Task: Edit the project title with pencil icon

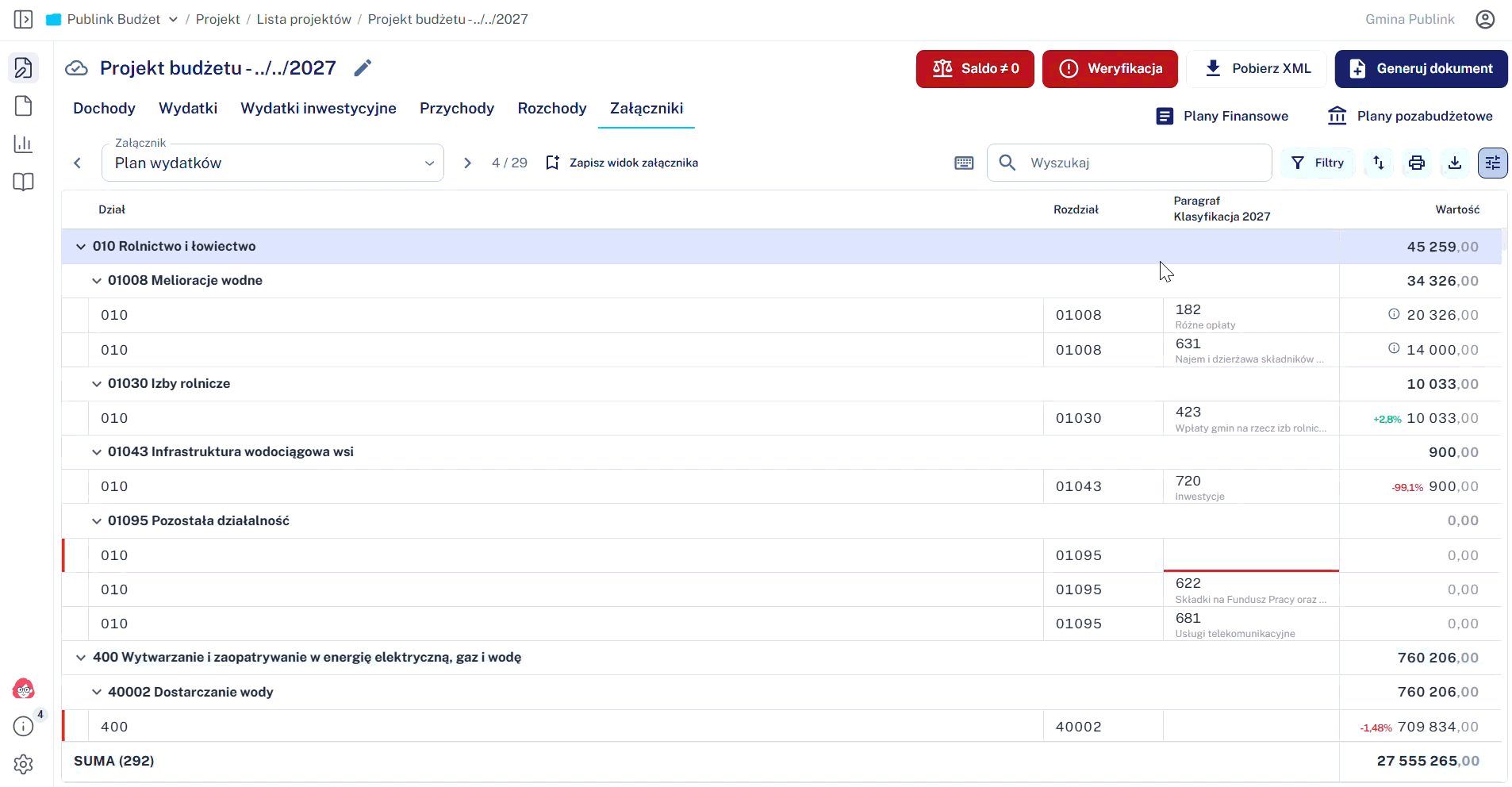Action: pos(363,68)
